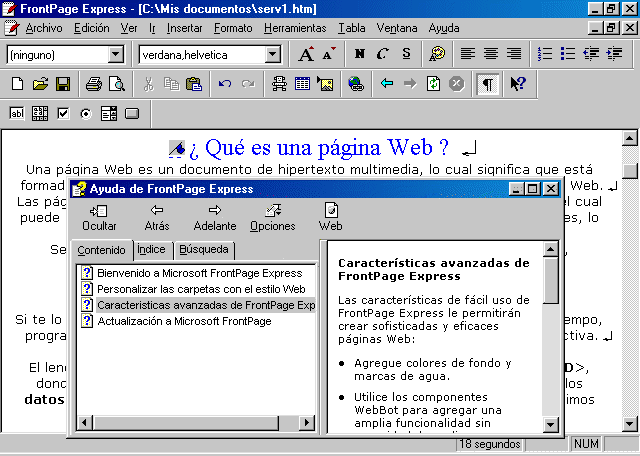Viewport: 640px width, 456px height.
Task: Open Opciones in the Help toolbar
Action: coord(273,218)
